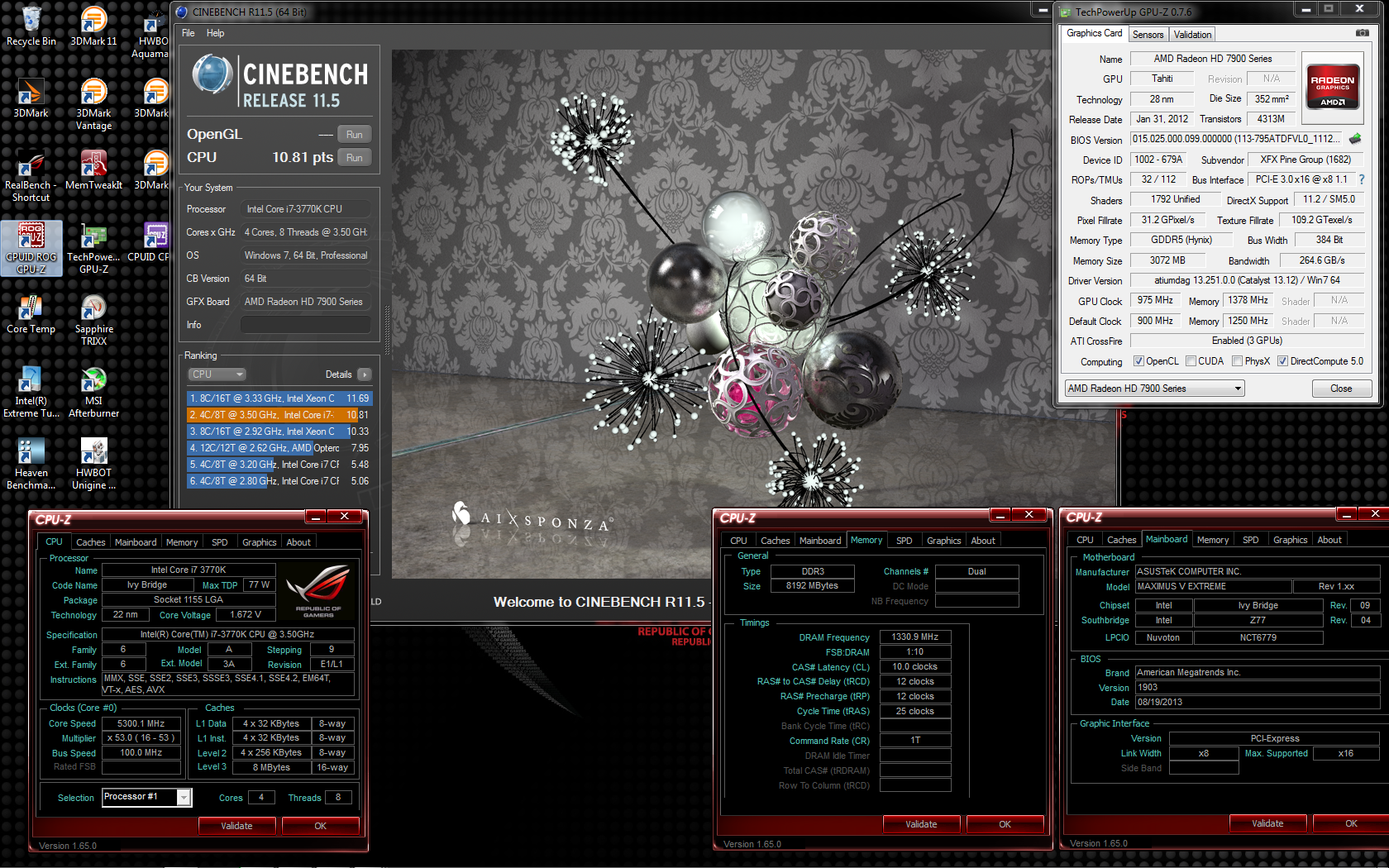Click Validate in the CPU-Z processor window
Image resolution: width=1389 pixels, height=868 pixels.
pyautogui.click(x=236, y=826)
